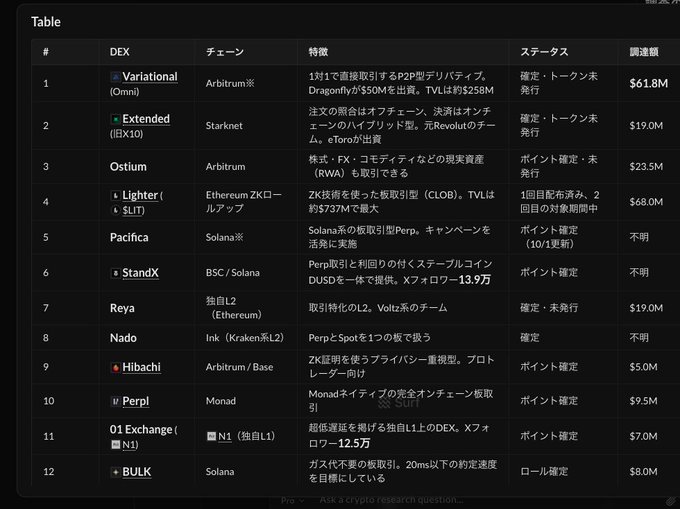Image resolution: width=680 pixels, height=509 pixels.
Task: Select the Pacifica DEX name cell
Action: 129,238
